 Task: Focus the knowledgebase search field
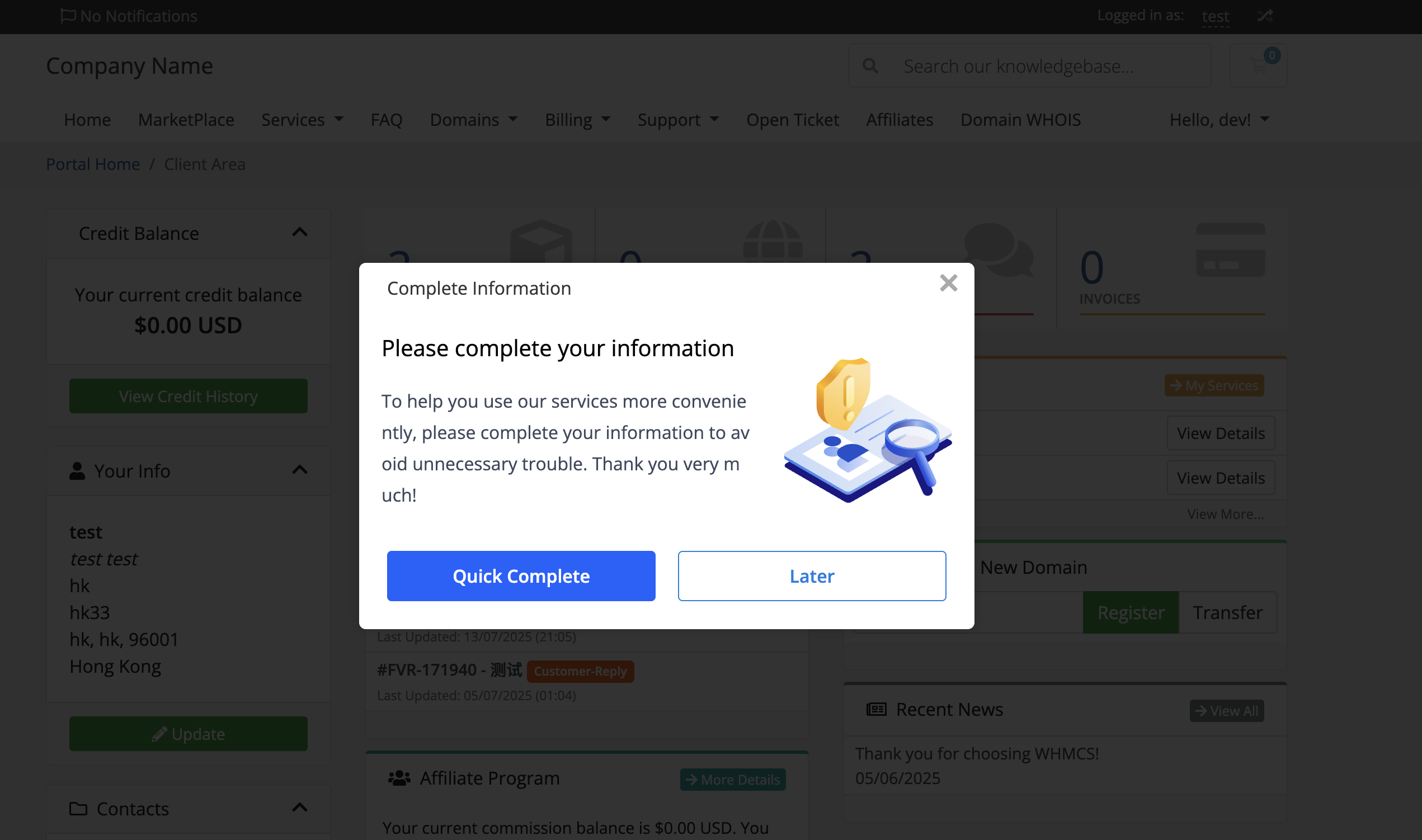1047,66
